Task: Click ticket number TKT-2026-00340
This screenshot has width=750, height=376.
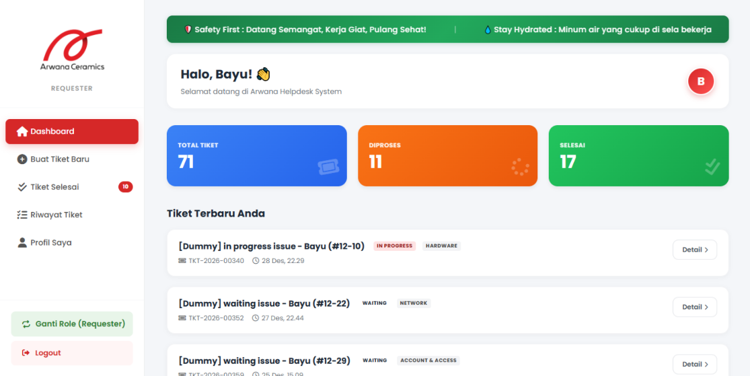Action: coord(216,261)
